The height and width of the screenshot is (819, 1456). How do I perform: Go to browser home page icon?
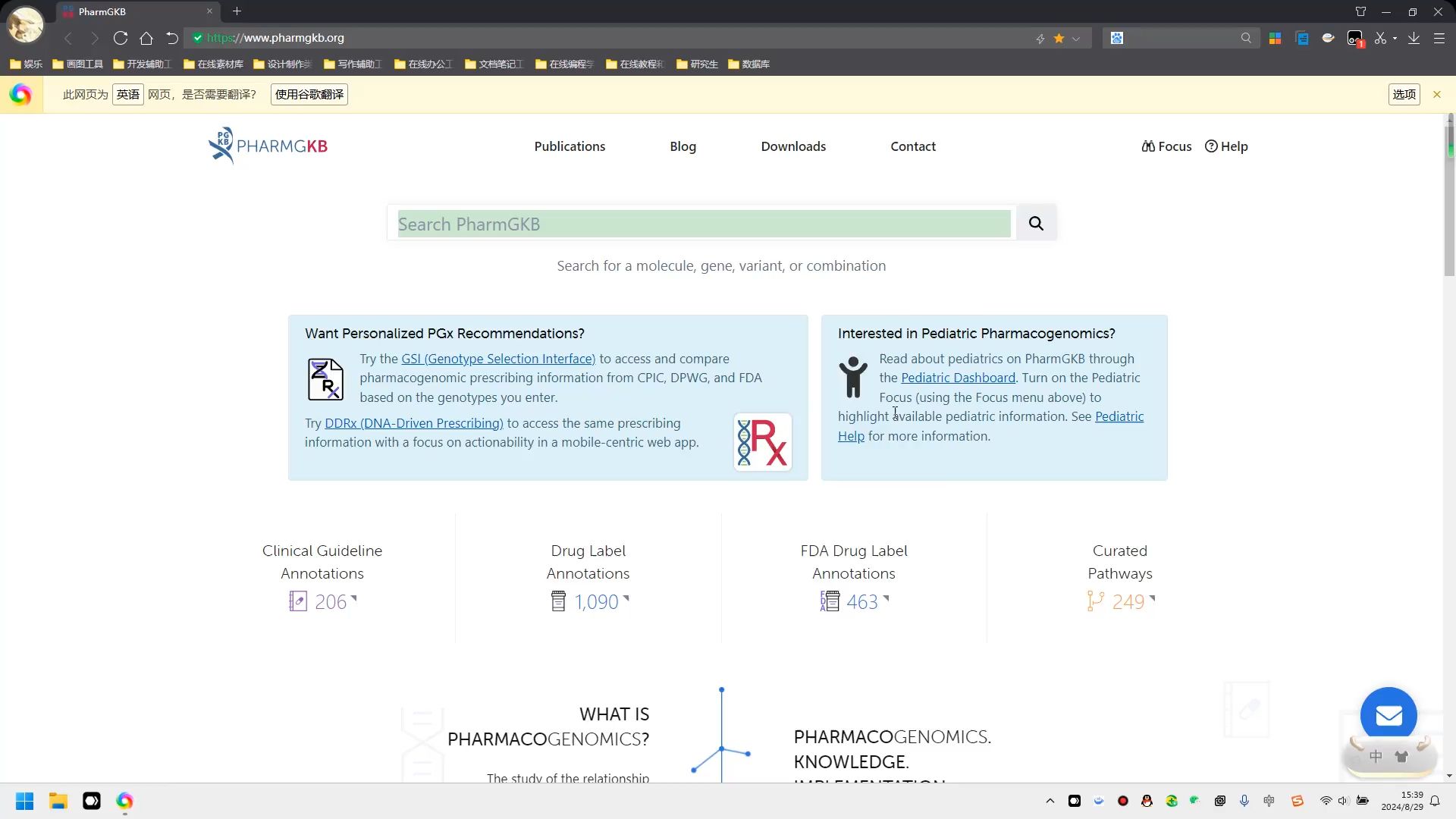click(146, 38)
